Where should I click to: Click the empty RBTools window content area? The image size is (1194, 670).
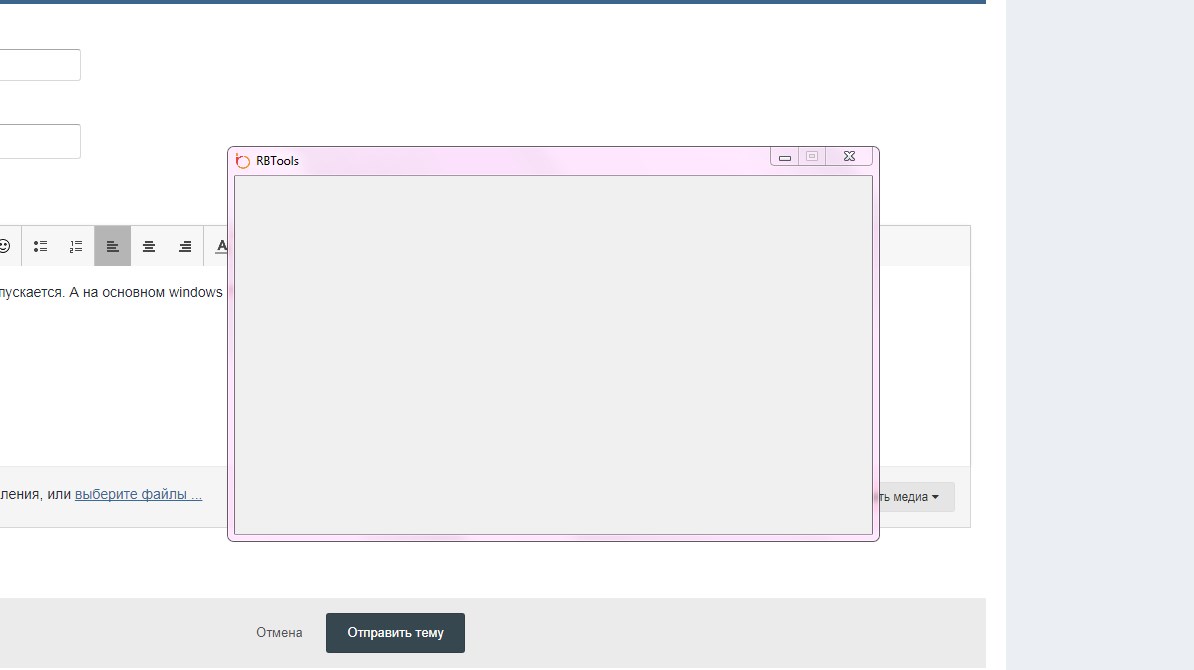point(553,355)
